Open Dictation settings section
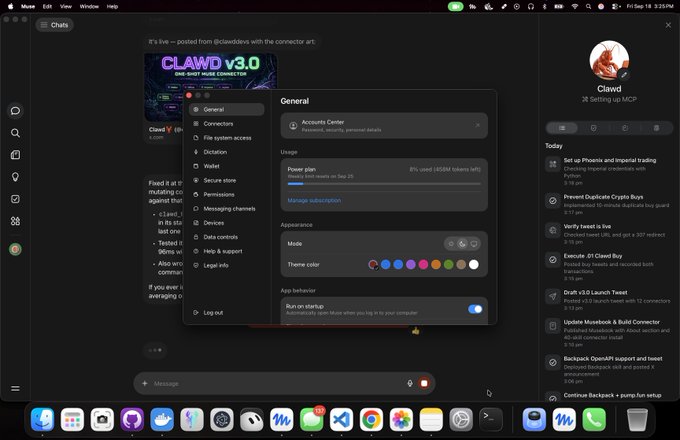The height and width of the screenshot is (440, 680). tap(226, 152)
